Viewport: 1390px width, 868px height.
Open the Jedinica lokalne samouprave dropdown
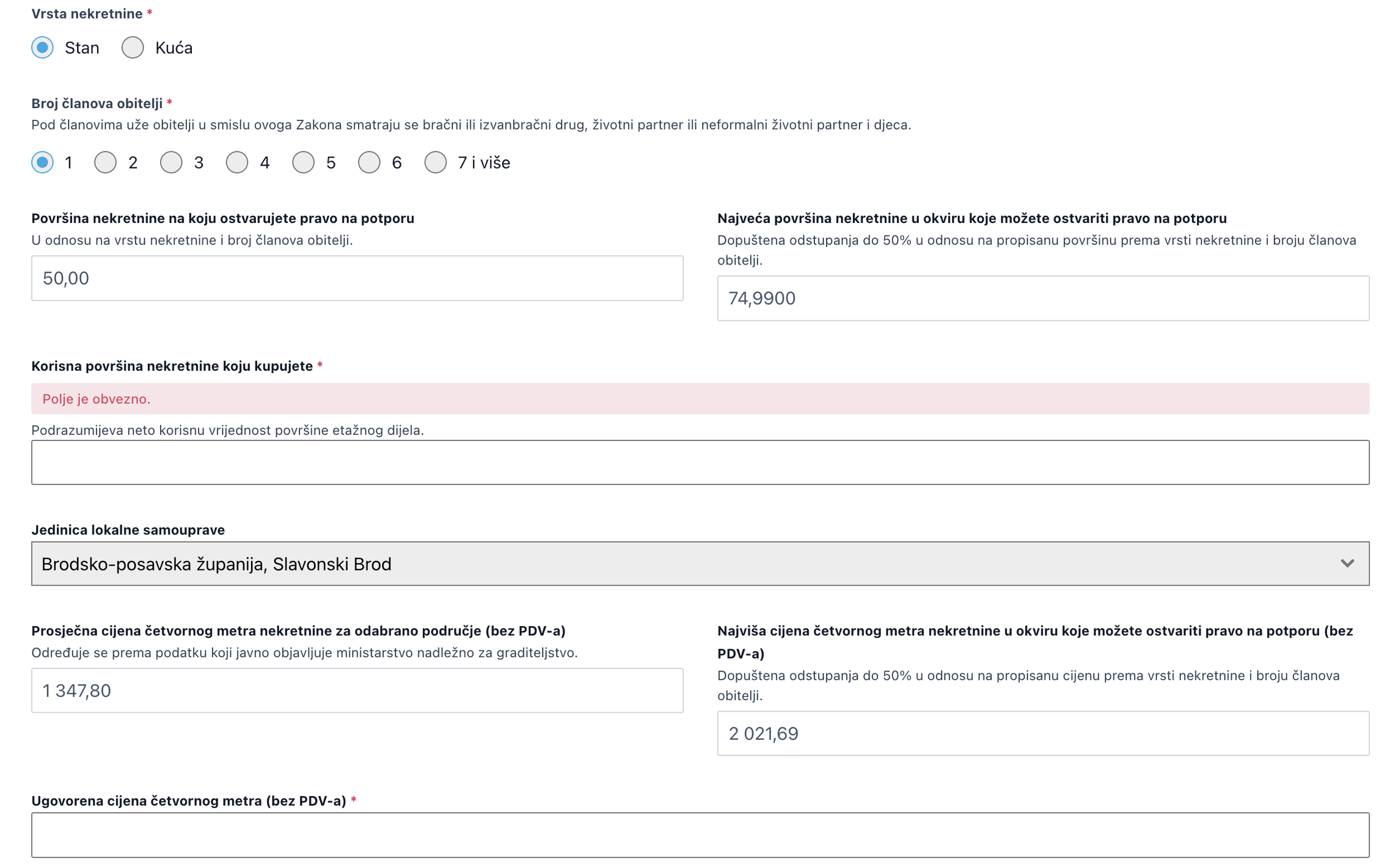(x=700, y=564)
